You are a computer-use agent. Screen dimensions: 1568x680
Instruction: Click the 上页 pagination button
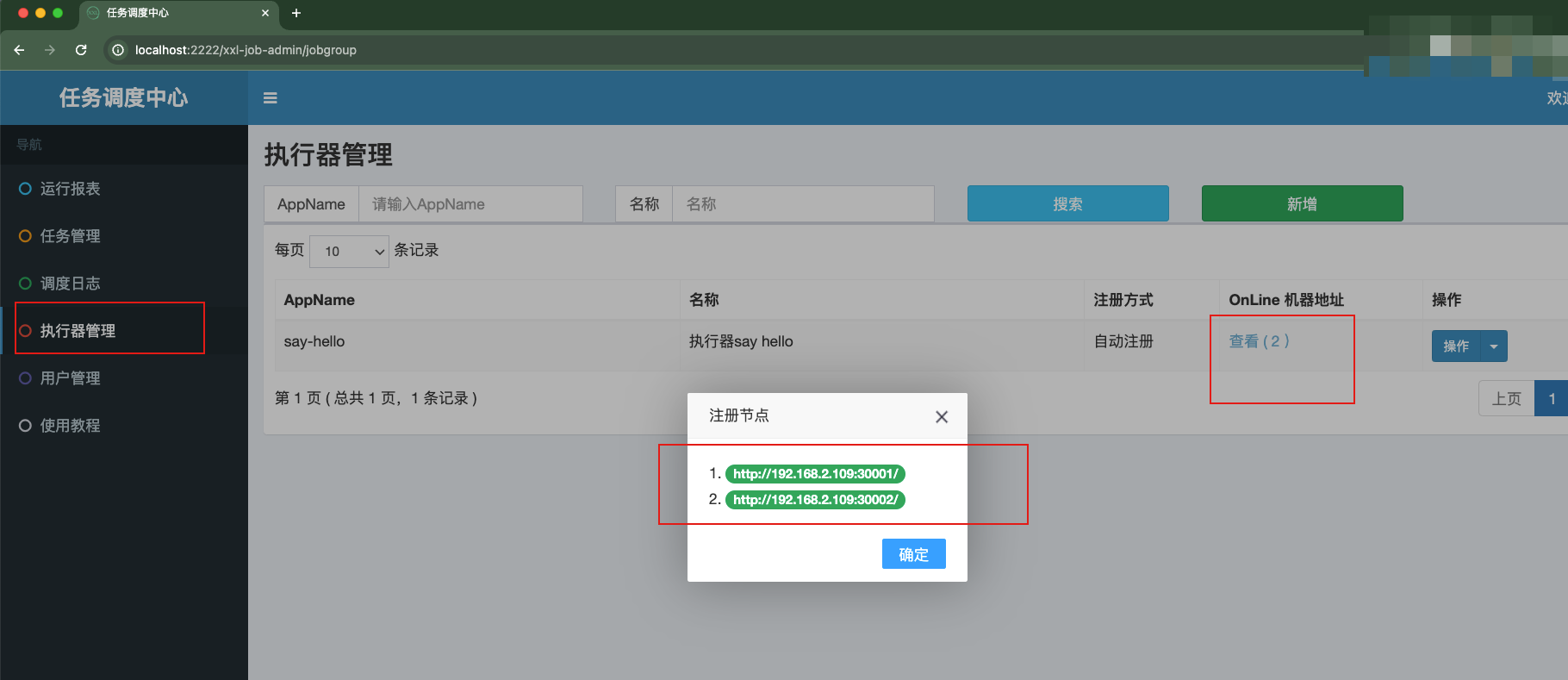pyautogui.click(x=1506, y=399)
